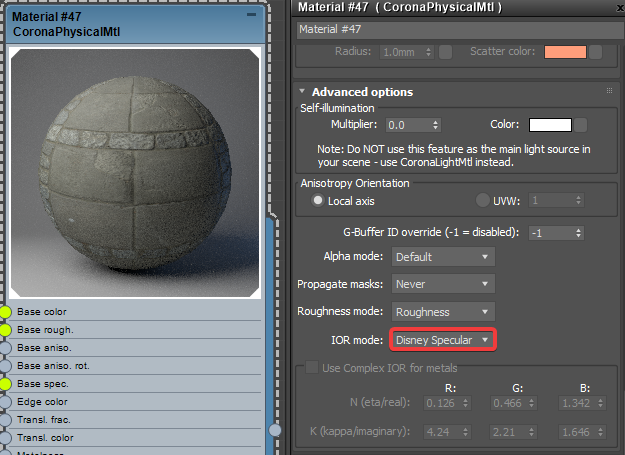Screen dimensions: 625x455
Task: Select the UVW radio button
Action: [x=482, y=200]
